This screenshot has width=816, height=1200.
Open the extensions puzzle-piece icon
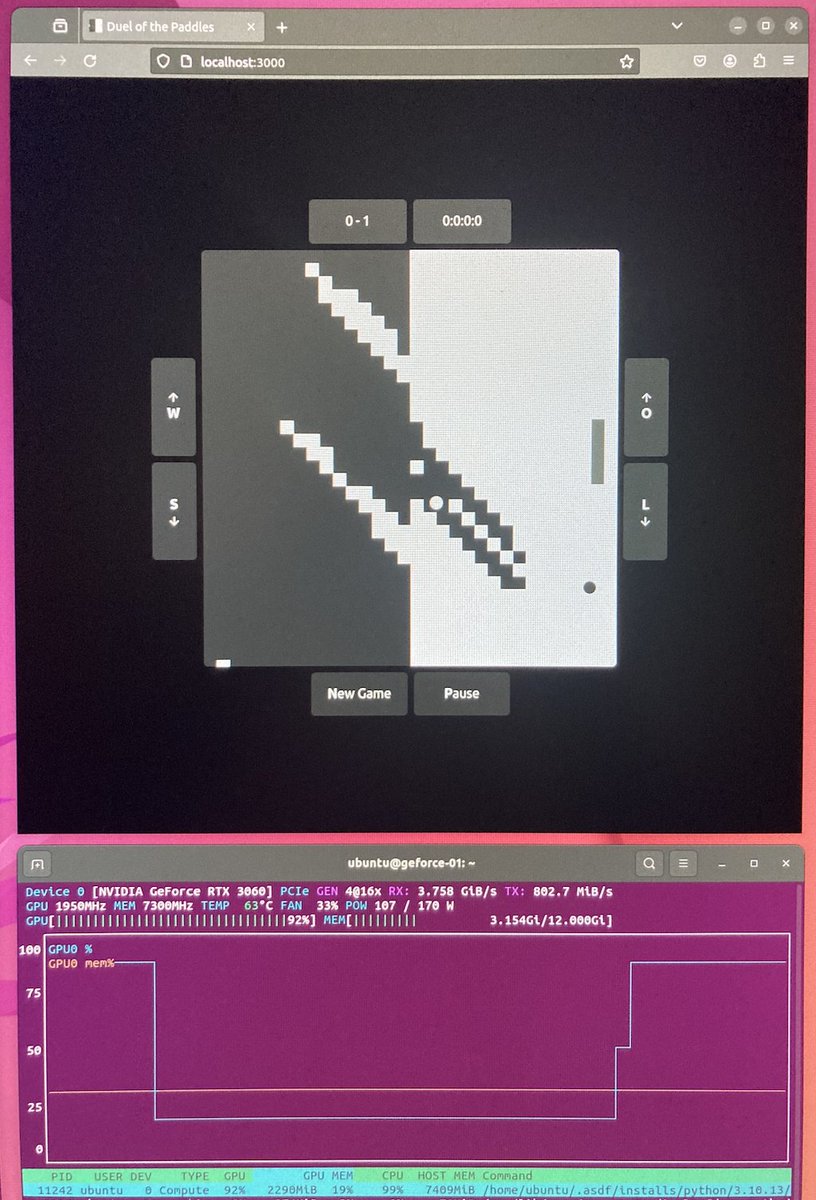(759, 61)
